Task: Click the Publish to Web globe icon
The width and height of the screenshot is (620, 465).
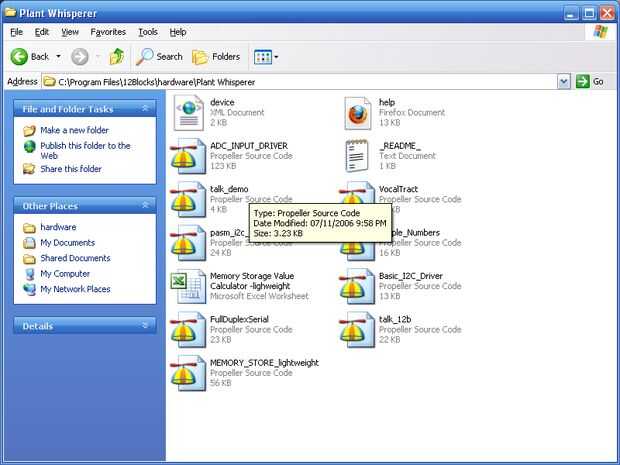Action: click(x=30, y=146)
